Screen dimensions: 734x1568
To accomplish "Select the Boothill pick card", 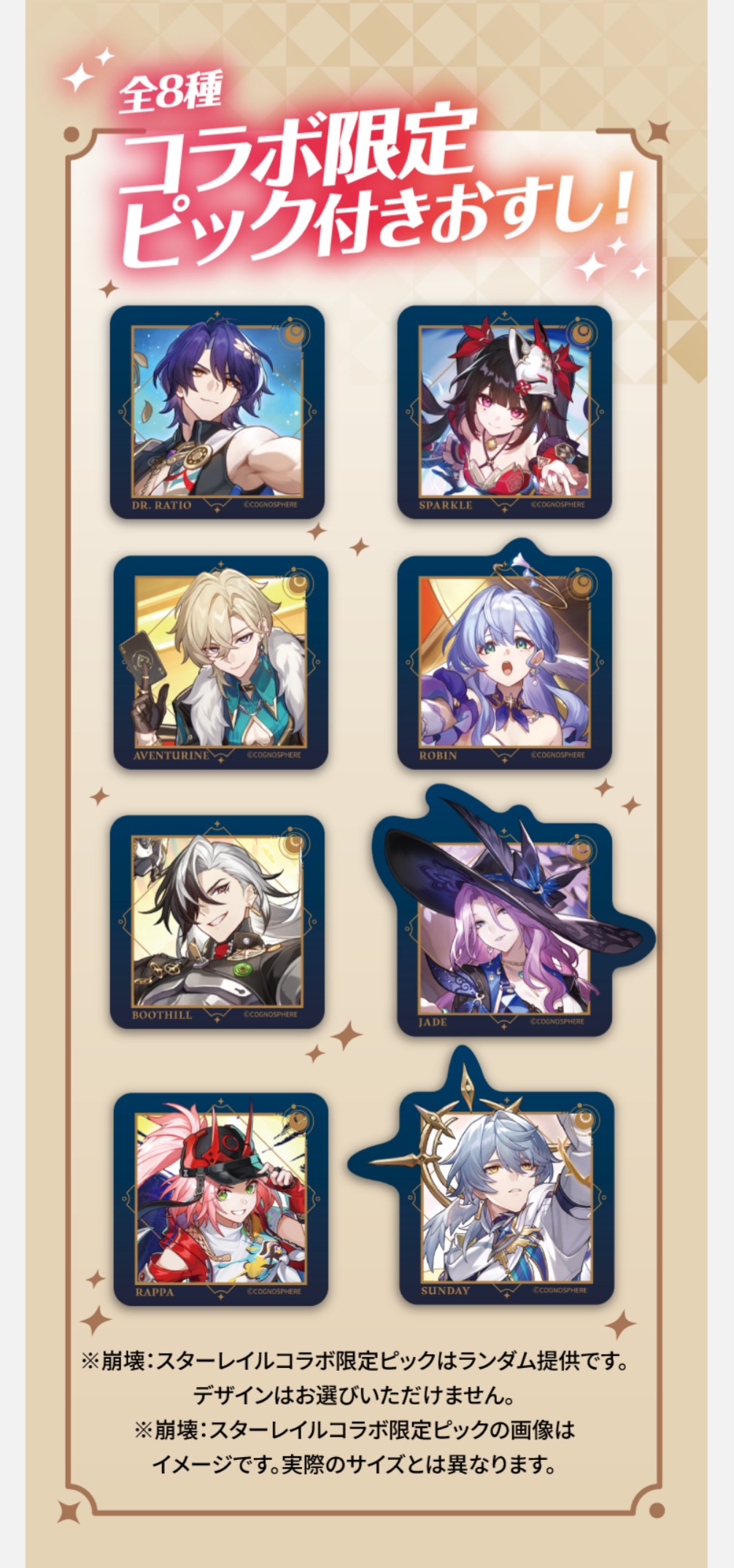I will [217, 922].
